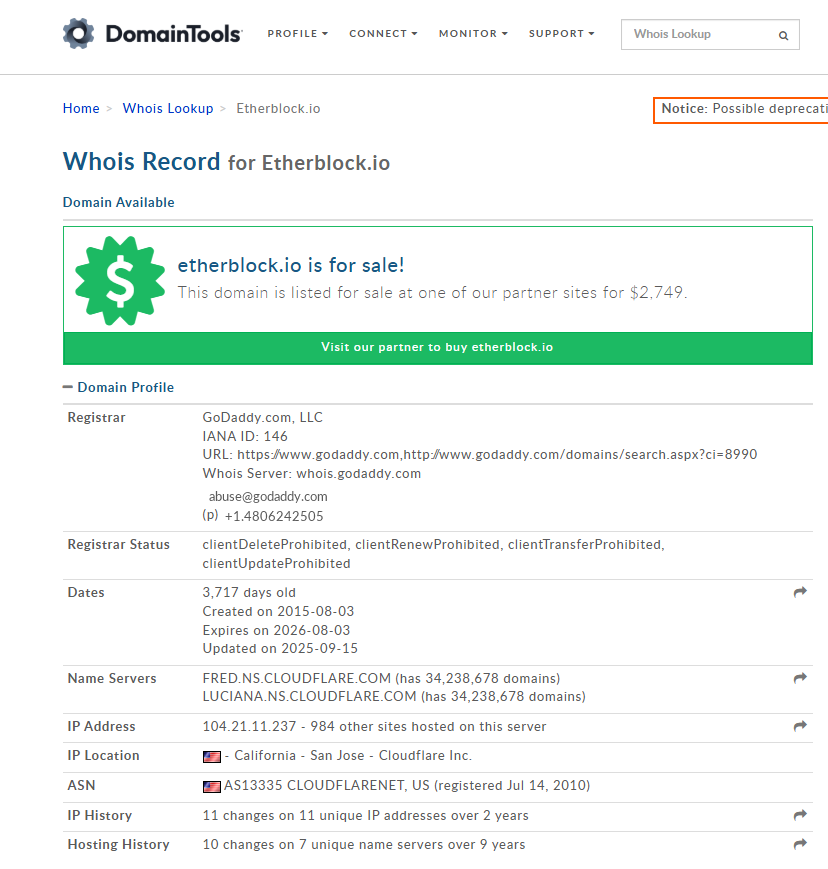
Task: Click the share arrow in IP Address row
Action: tap(800, 726)
